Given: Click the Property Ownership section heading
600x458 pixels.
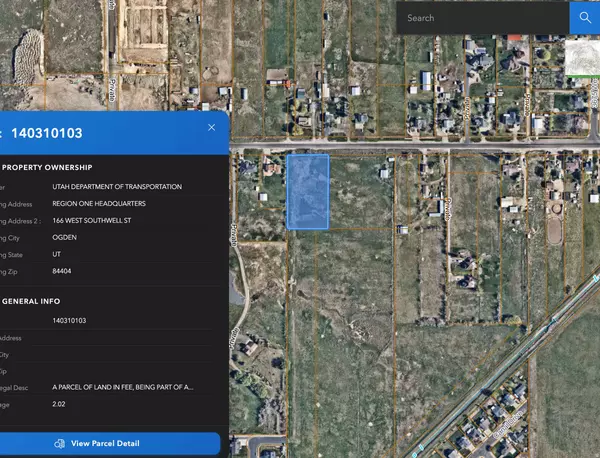Looking at the screenshot, I should 48,167.
